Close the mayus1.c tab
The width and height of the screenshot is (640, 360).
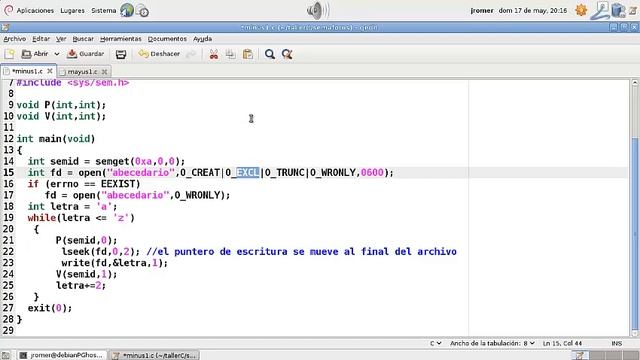(x=104, y=71)
